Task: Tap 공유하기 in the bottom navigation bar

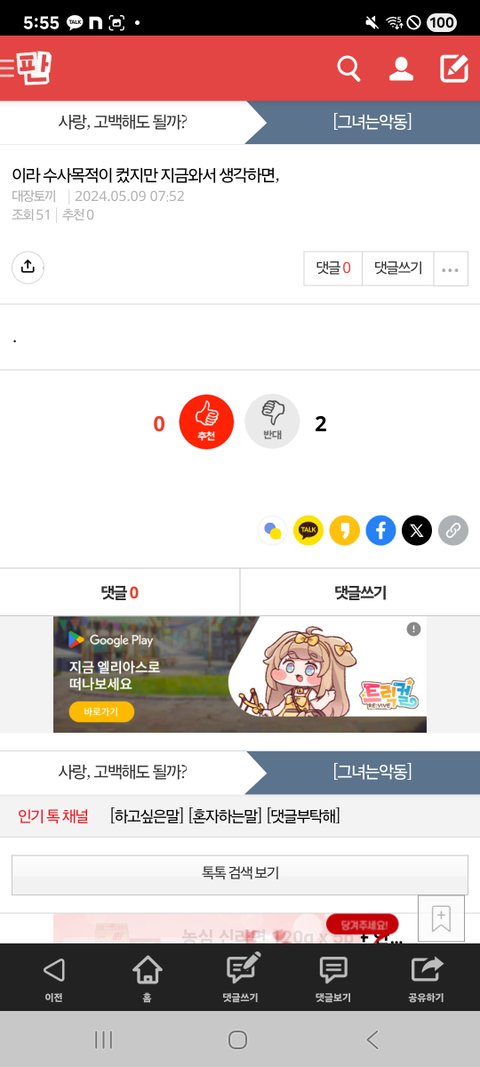Action: 426,979
